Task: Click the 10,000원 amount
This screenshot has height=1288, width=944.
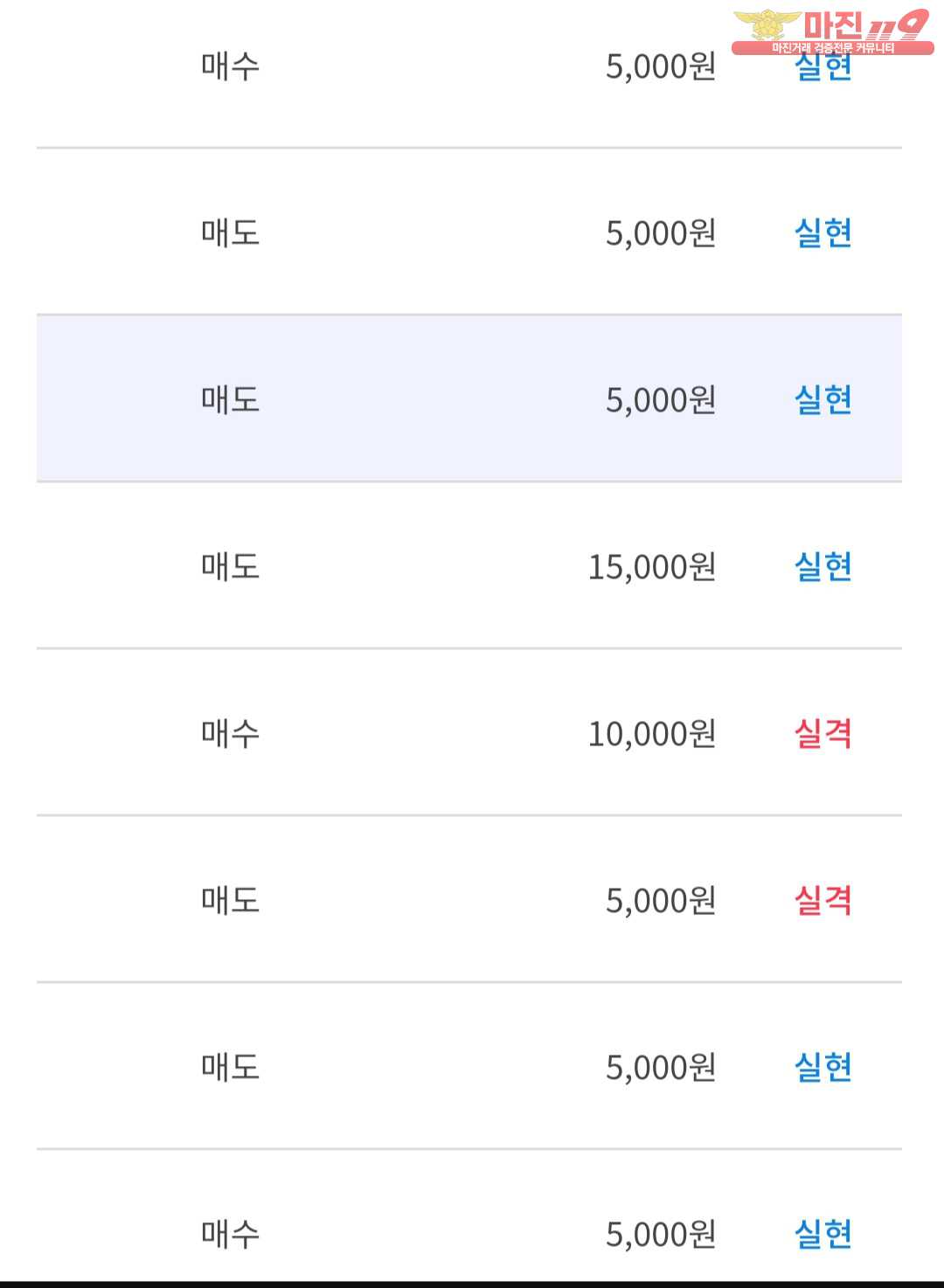Action: point(652,734)
